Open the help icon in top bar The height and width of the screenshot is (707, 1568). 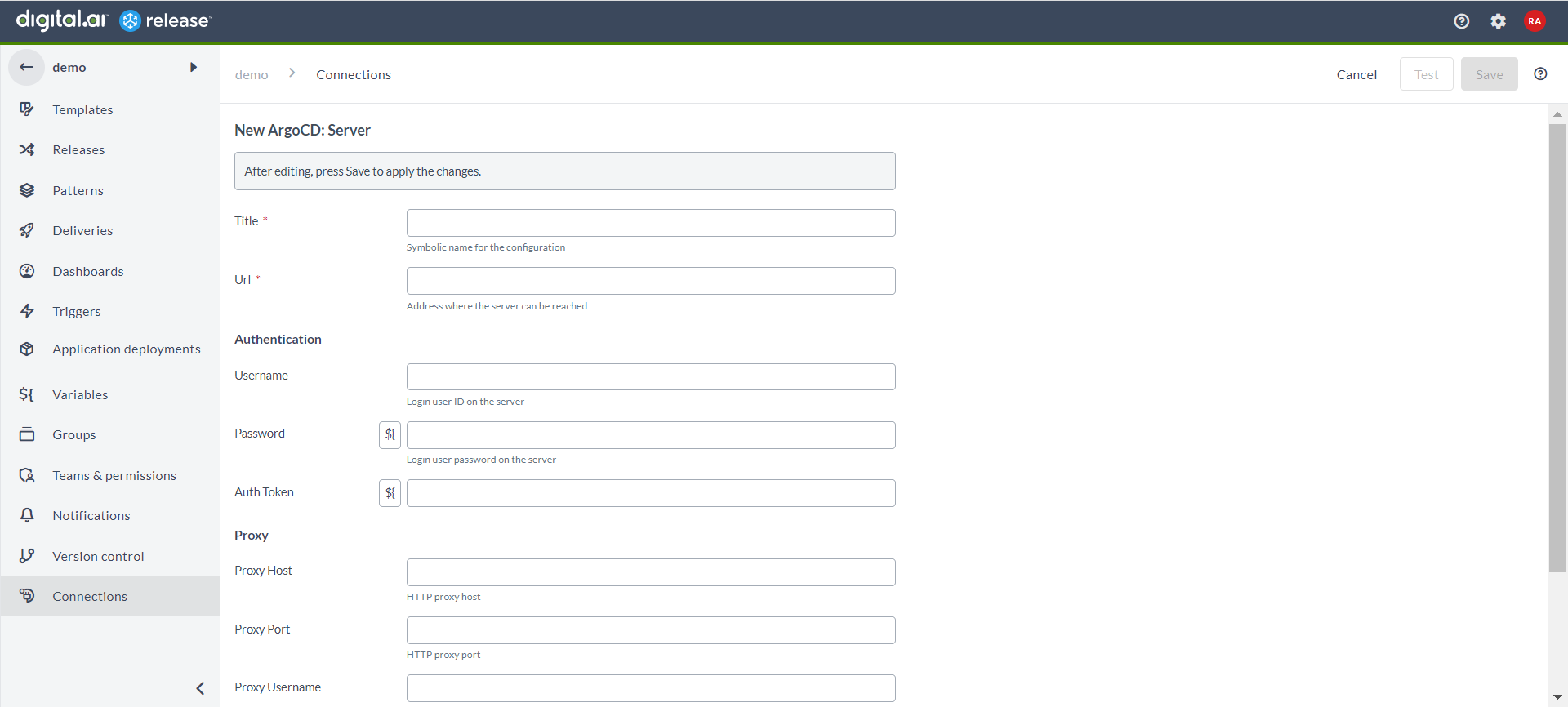click(x=1462, y=21)
